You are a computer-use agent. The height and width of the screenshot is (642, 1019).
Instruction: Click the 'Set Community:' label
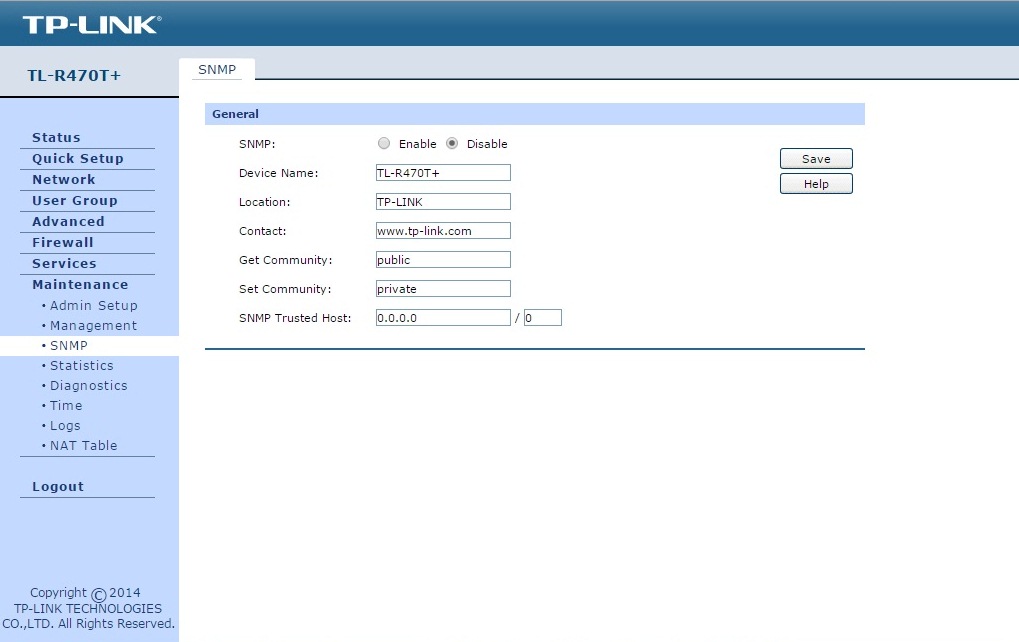click(x=285, y=289)
